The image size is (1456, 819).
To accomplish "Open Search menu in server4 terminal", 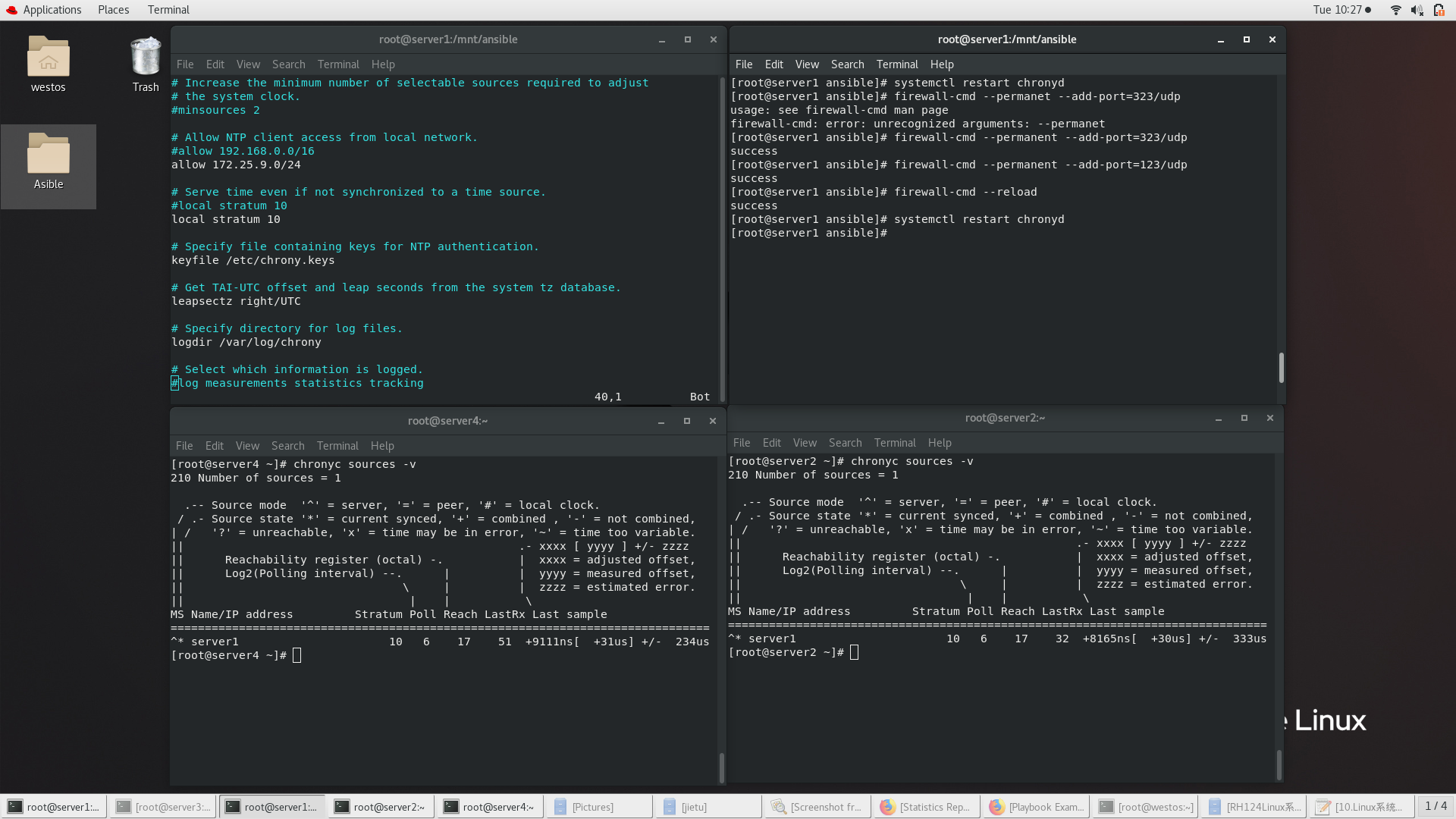I will pyautogui.click(x=287, y=446).
